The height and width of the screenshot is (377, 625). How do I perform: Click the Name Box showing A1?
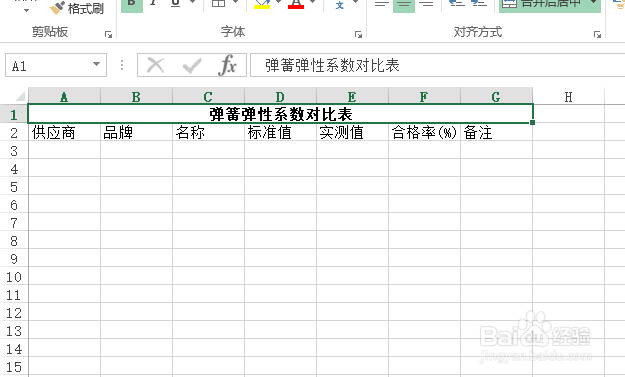56,65
